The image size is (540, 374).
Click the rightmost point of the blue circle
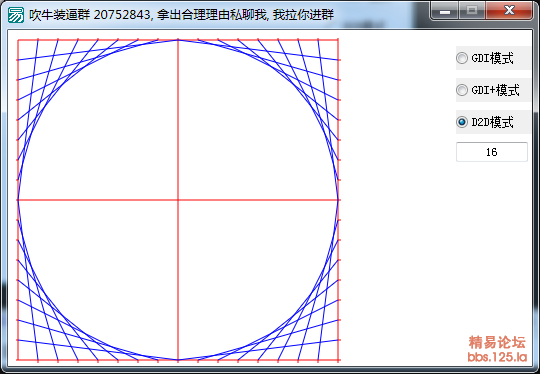[338, 200]
